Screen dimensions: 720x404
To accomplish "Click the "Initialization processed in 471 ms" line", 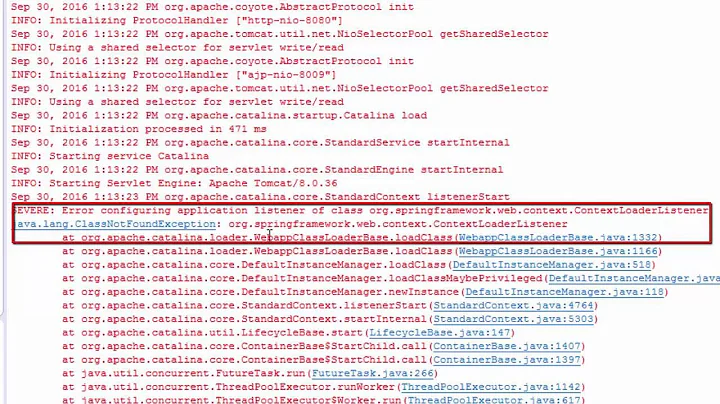I will tap(139, 129).
